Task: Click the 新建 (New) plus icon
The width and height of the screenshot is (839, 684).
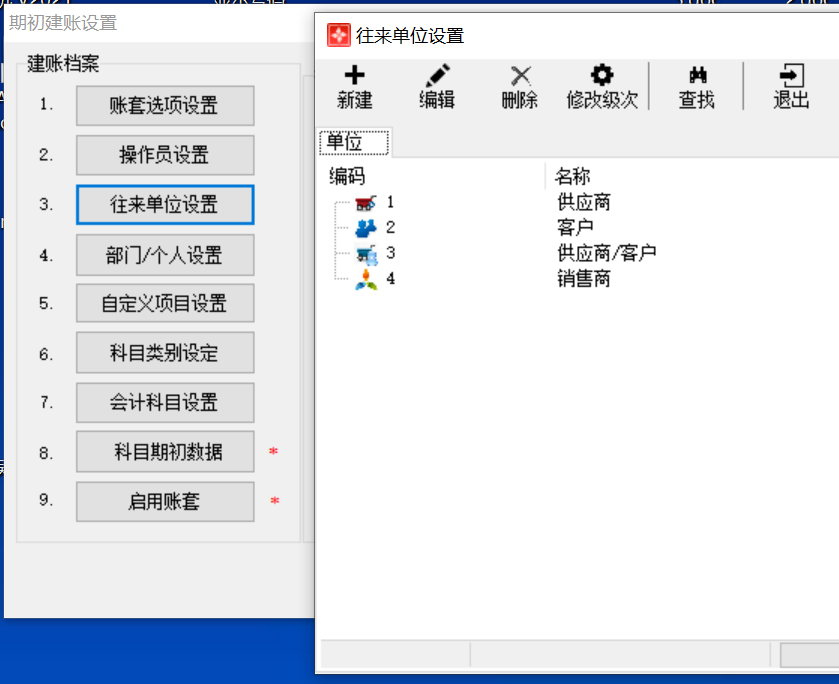Action: pyautogui.click(x=354, y=76)
